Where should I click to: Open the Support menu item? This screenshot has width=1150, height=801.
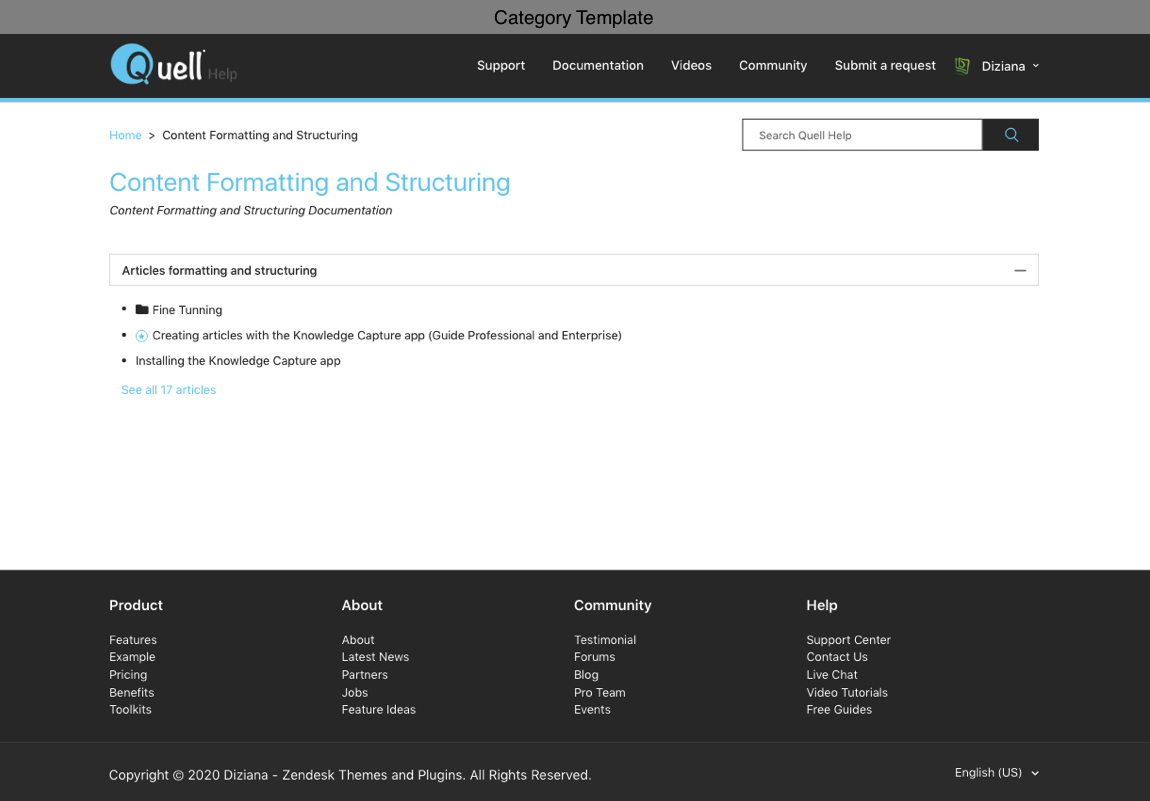(x=500, y=66)
